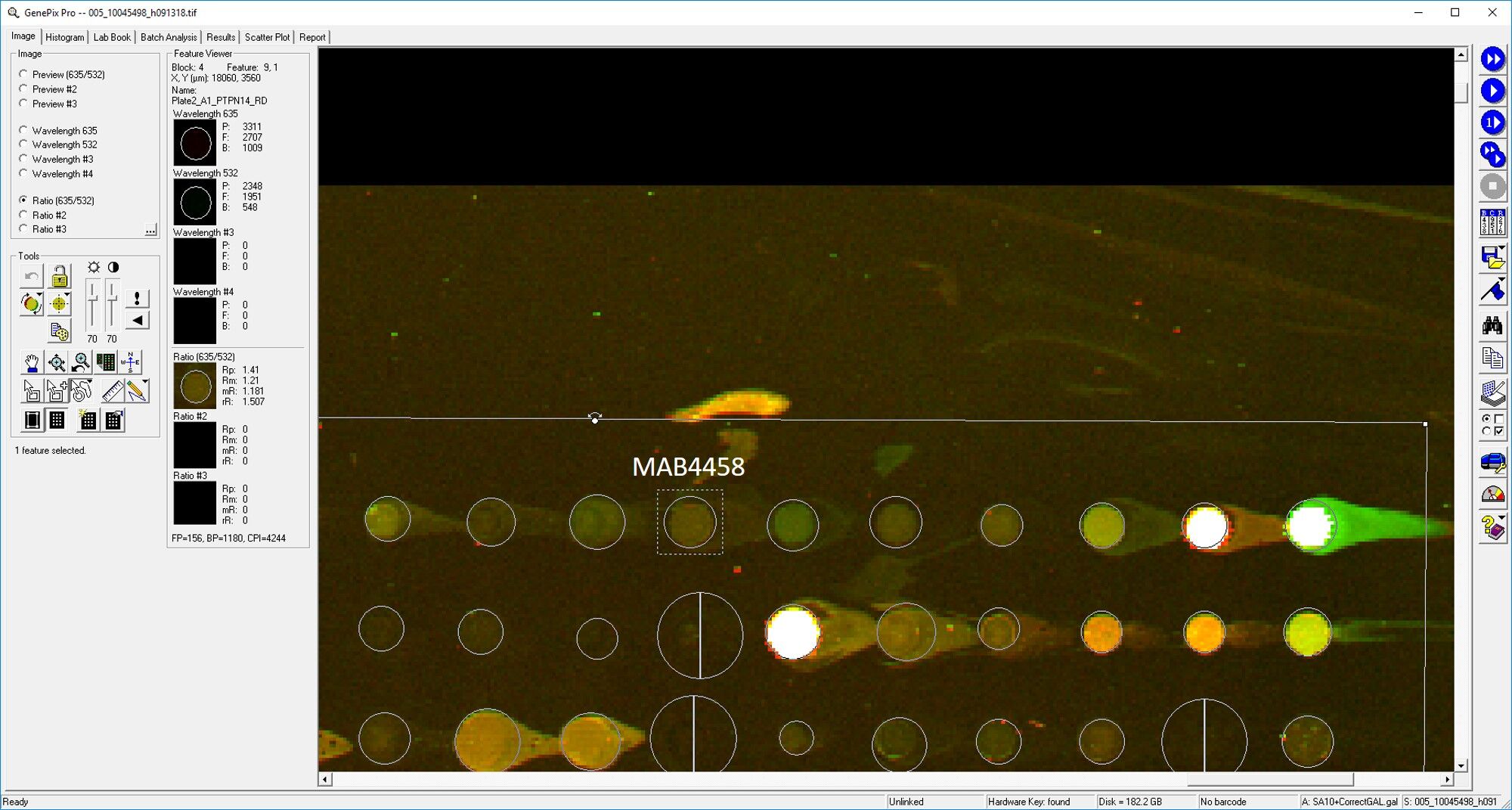Select the hand pan tool
1512x810 pixels.
32,363
